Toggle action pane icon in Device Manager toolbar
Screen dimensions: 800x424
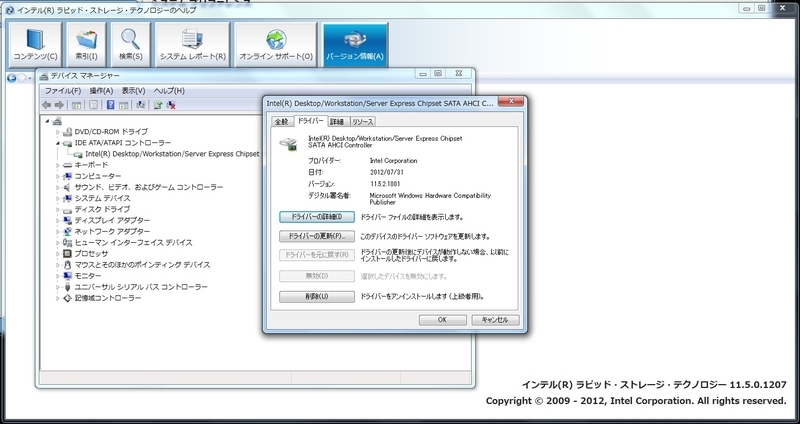[123, 105]
